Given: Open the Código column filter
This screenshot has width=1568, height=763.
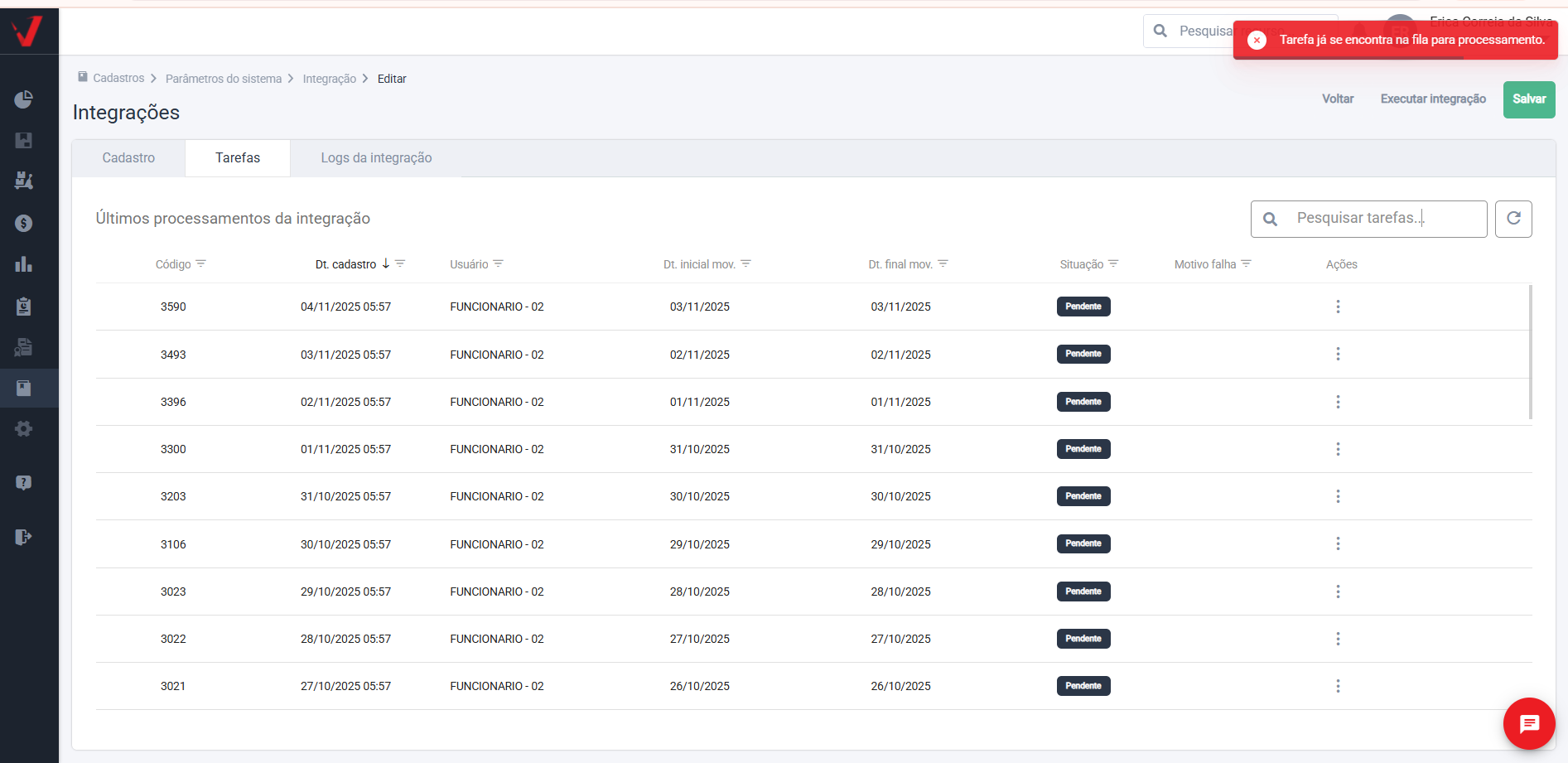Looking at the screenshot, I should 201,263.
